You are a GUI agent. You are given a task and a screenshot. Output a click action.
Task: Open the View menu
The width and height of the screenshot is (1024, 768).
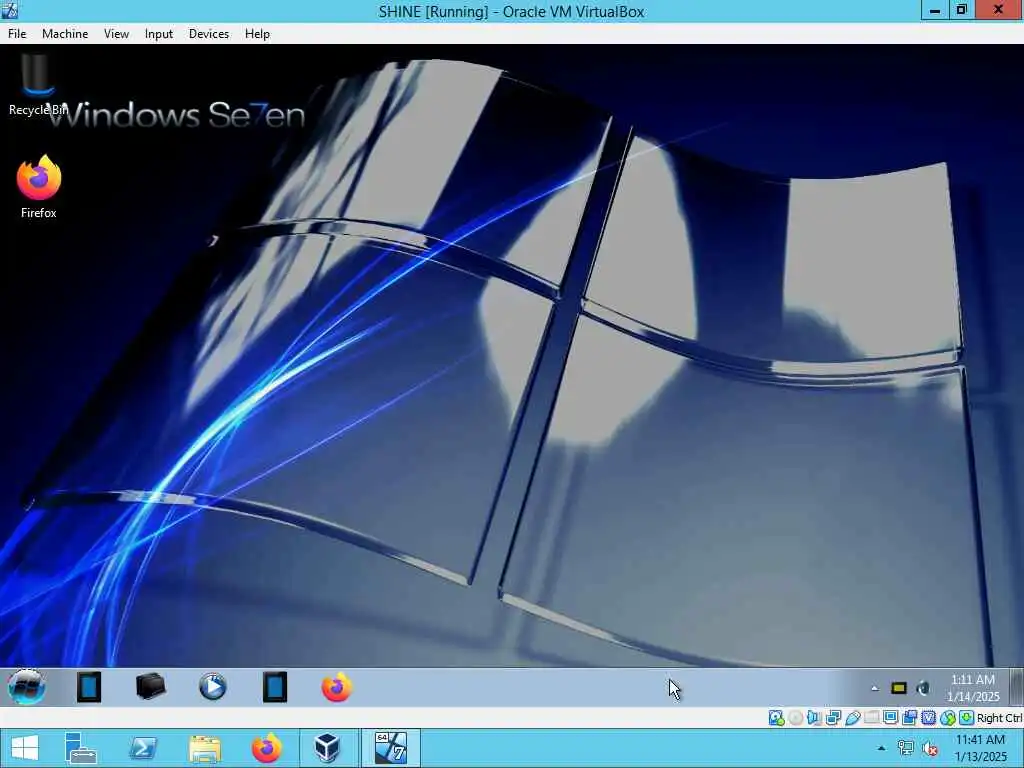pos(116,34)
